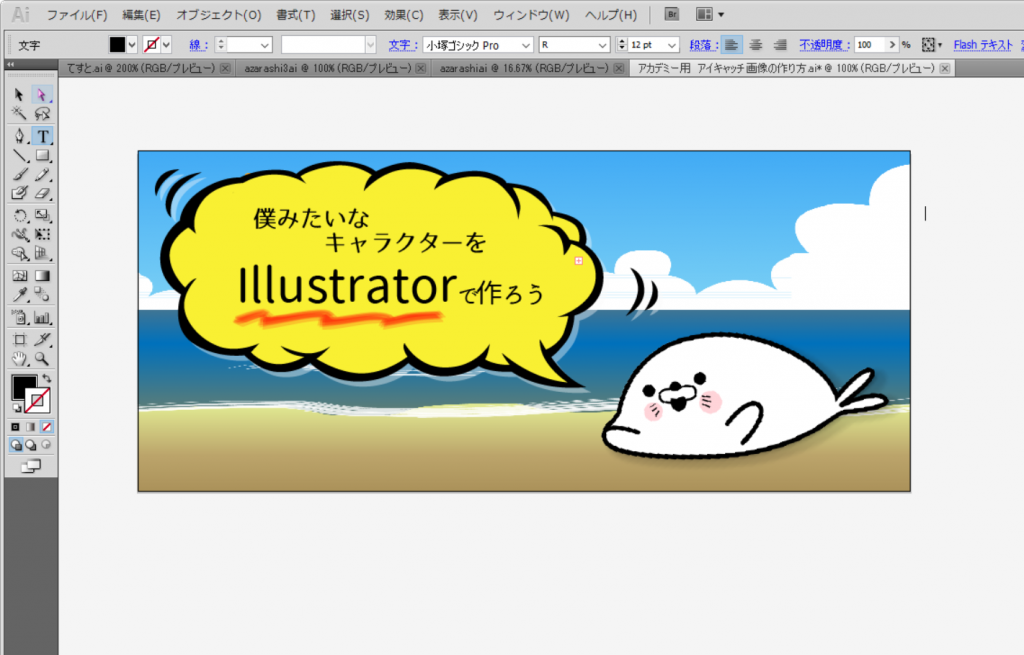Open the 線 stroke panel link

(x=199, y=45)
